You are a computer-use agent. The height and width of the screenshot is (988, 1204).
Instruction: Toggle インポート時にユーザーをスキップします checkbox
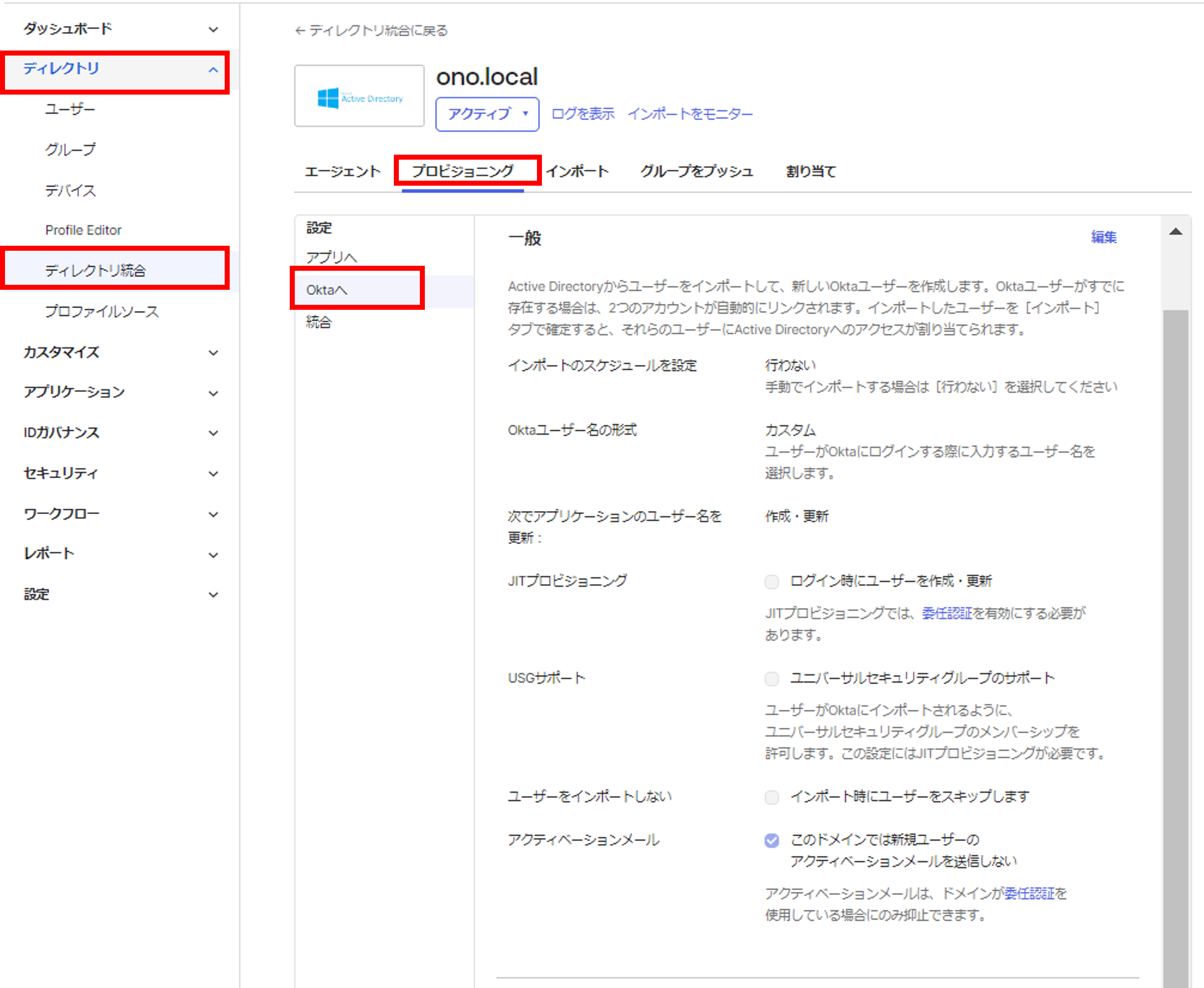772,797
